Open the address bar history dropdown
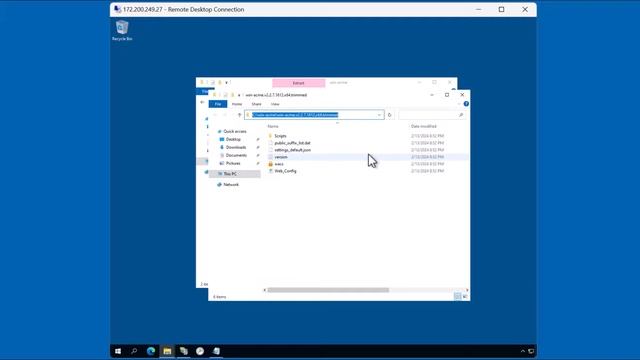640x360 pixels. (x=379, y=115)
